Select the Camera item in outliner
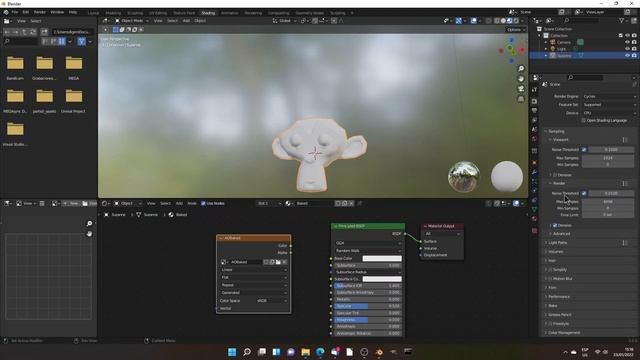 tap(564, 42)
